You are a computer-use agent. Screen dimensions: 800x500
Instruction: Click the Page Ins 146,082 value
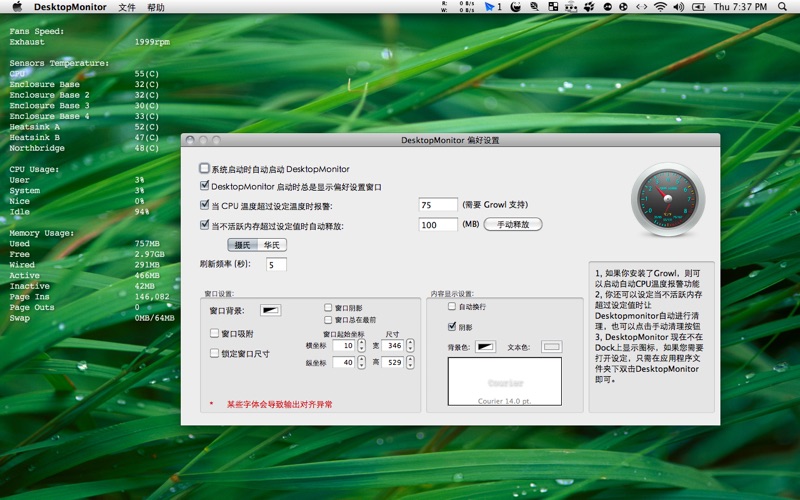[152, 296]
